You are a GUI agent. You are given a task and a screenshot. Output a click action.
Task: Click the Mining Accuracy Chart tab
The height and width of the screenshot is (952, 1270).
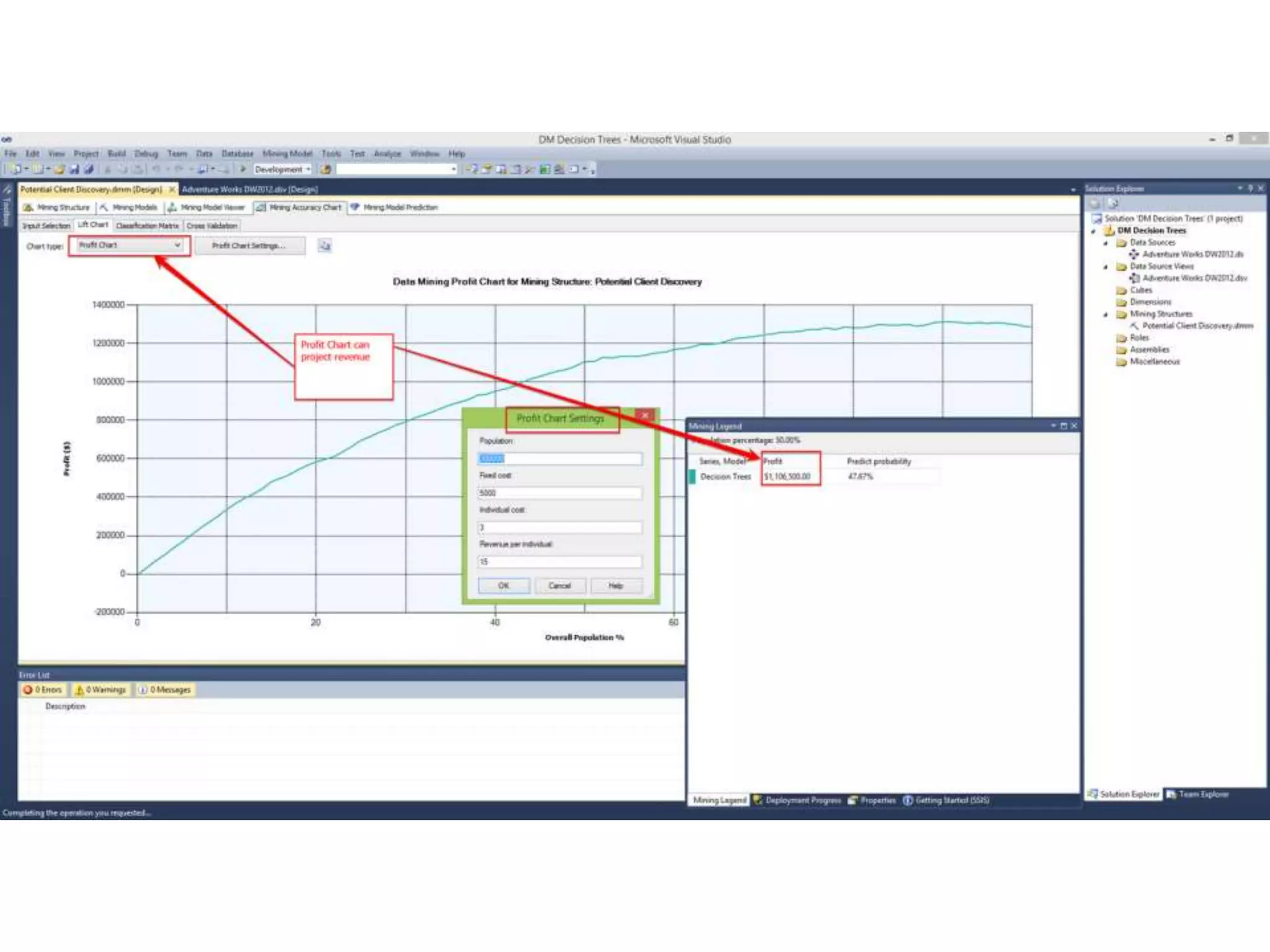299,207
